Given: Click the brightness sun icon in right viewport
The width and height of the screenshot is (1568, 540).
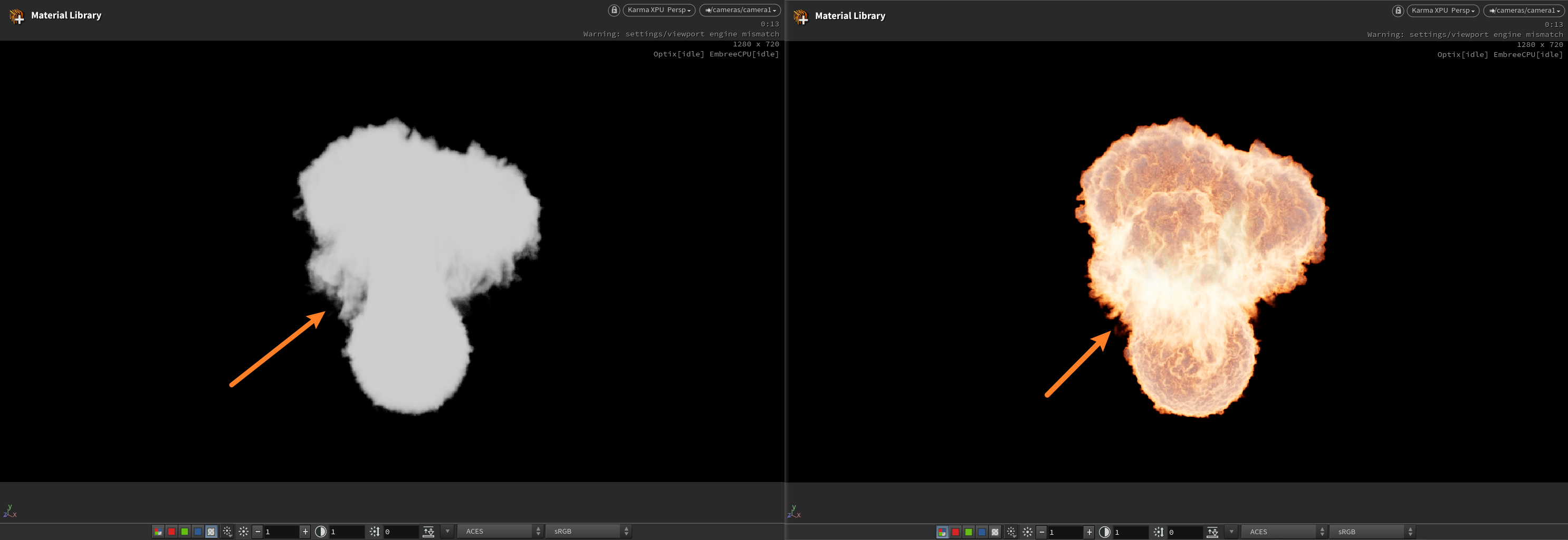Looking at the screenshot, I should pos(1027,532).
